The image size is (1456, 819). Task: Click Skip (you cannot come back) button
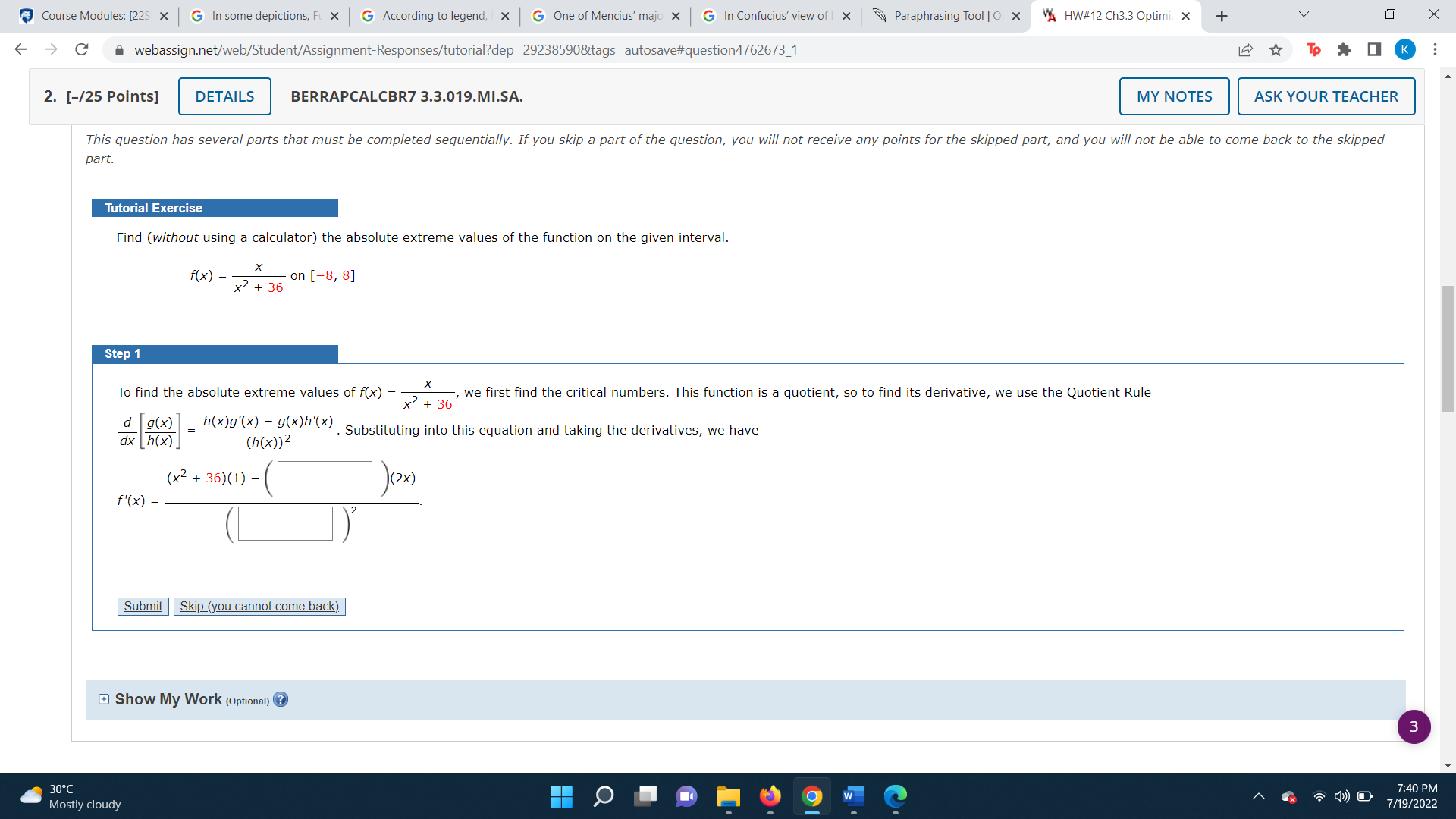pos(259,607)
